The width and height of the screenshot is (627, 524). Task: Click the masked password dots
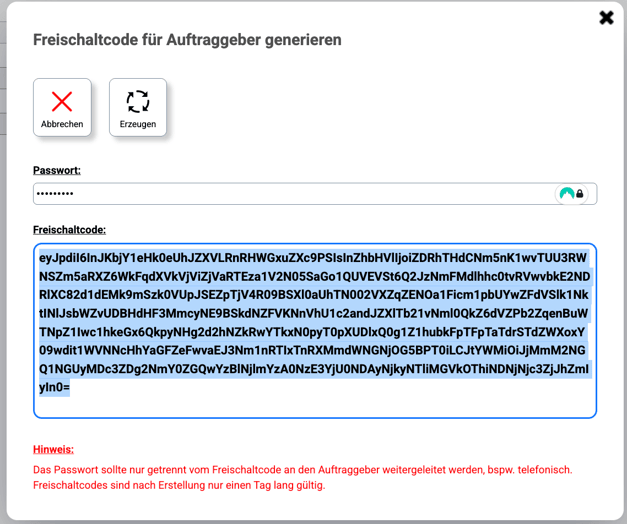54,194
